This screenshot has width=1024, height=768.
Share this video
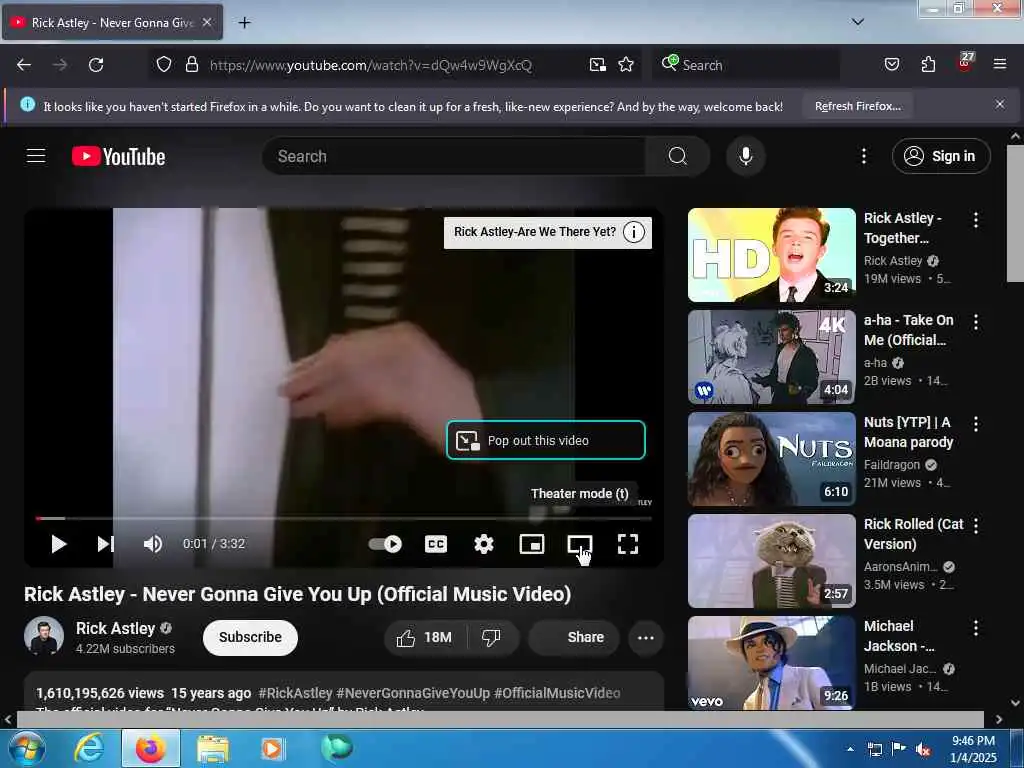coord(574,637)
